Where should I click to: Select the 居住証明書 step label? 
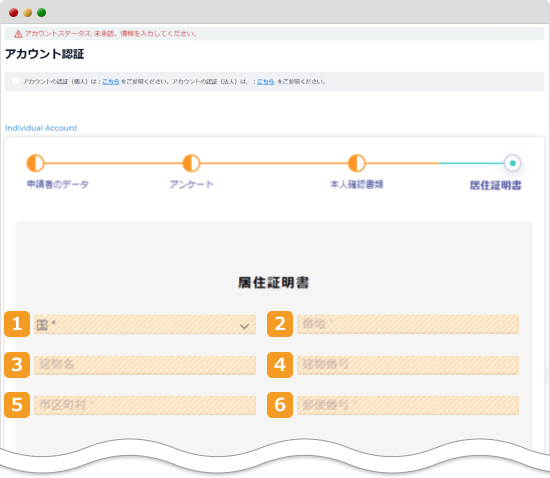pyautogui.click(x=495, y=185)
